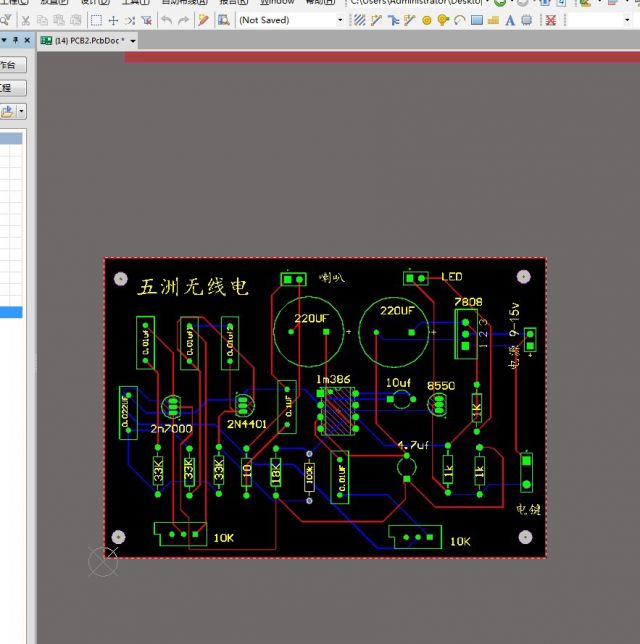The image size is (640, 644).
Task: Select the 电键 key label
Action: (x=528, y=510)
